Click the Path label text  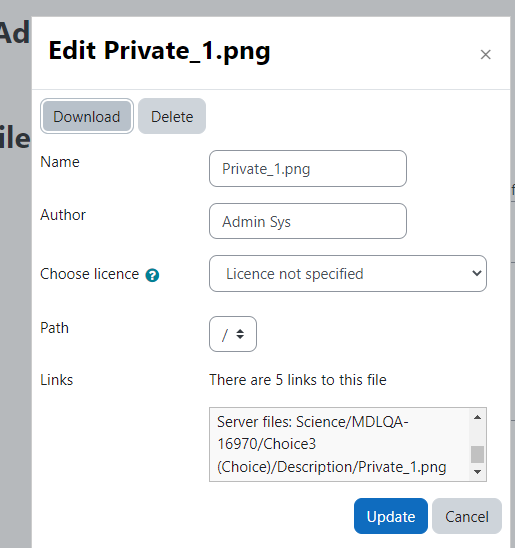click(55, 328)
